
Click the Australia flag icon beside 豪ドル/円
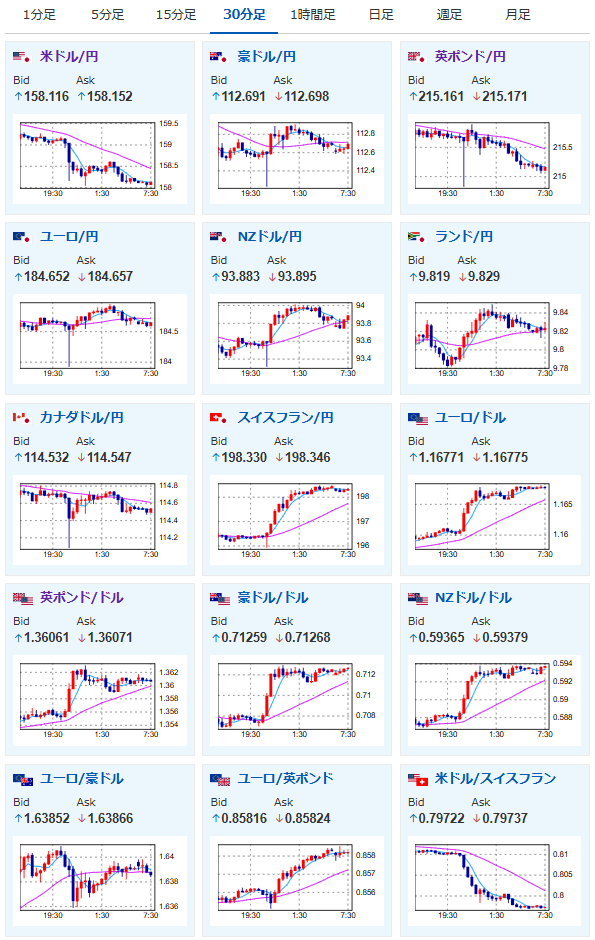(x=219, y=57)
